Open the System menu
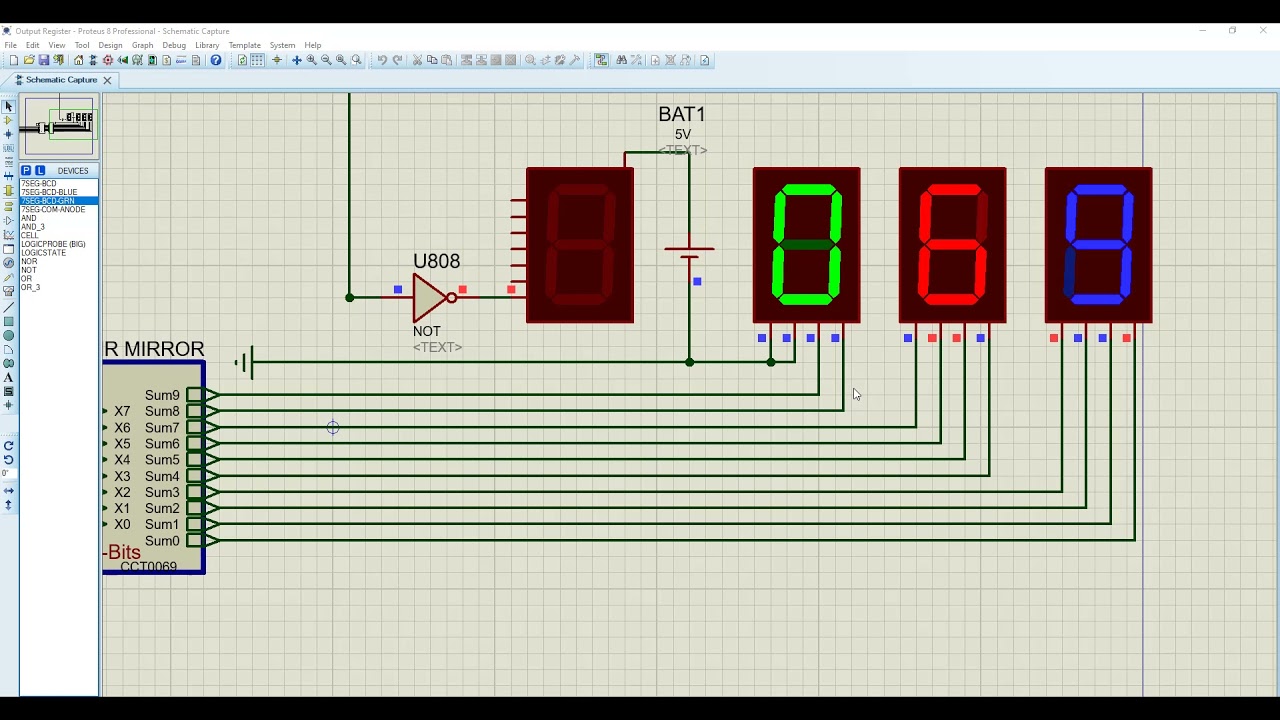Image resolution: width=1280 pixels, height=720 pixels. [x=282, y=45]
